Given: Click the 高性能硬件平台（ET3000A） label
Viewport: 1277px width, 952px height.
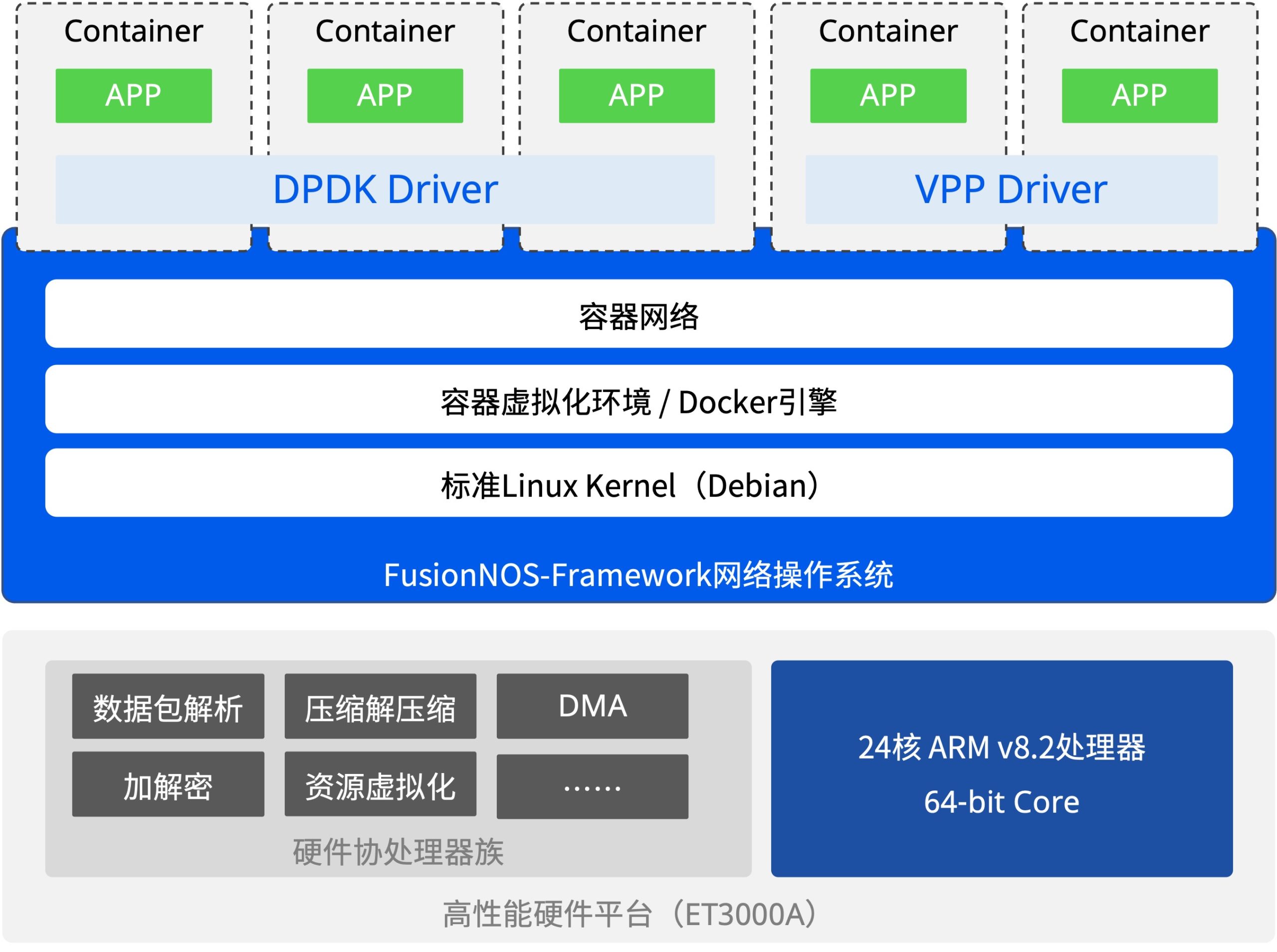Looking at the screenshot, I should tap(631, 914).
